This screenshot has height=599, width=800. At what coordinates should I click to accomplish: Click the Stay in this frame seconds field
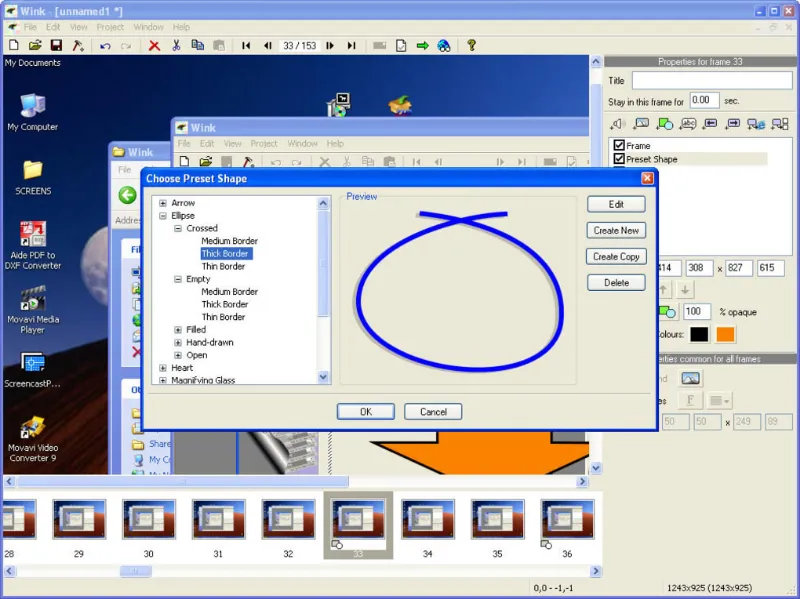[704, 101]
